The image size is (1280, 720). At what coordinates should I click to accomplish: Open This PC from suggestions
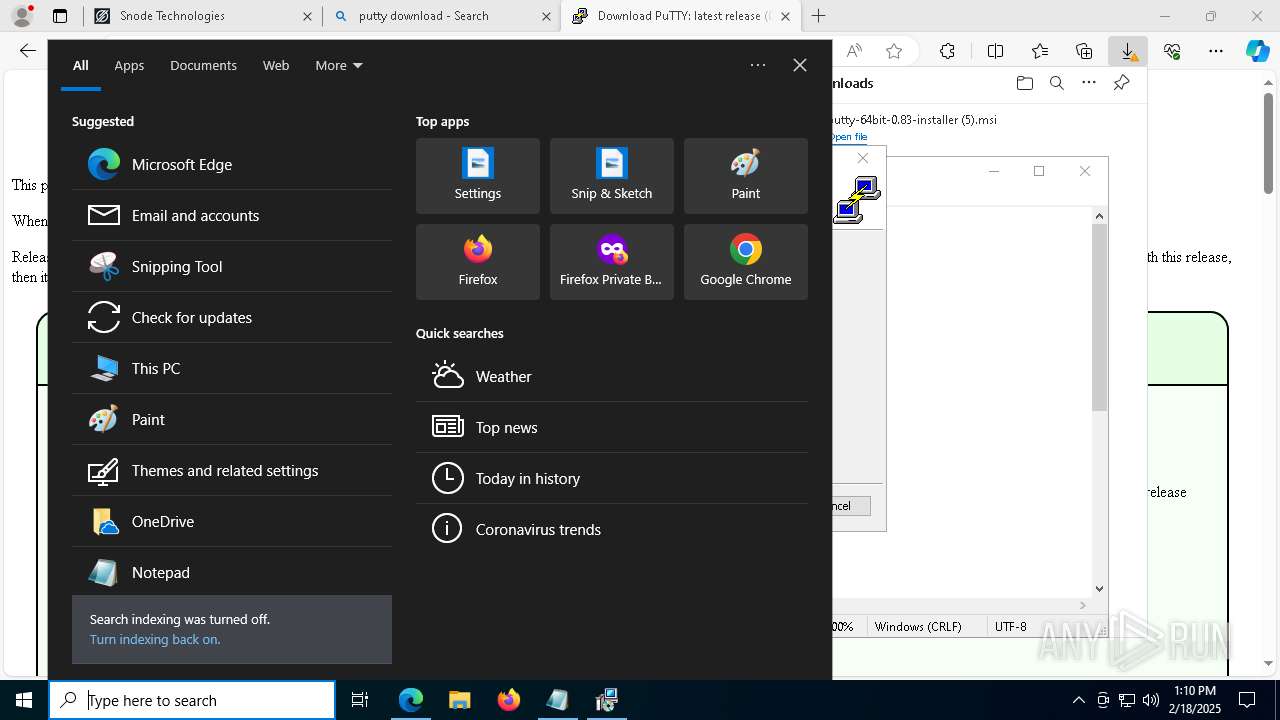[231, 368]
